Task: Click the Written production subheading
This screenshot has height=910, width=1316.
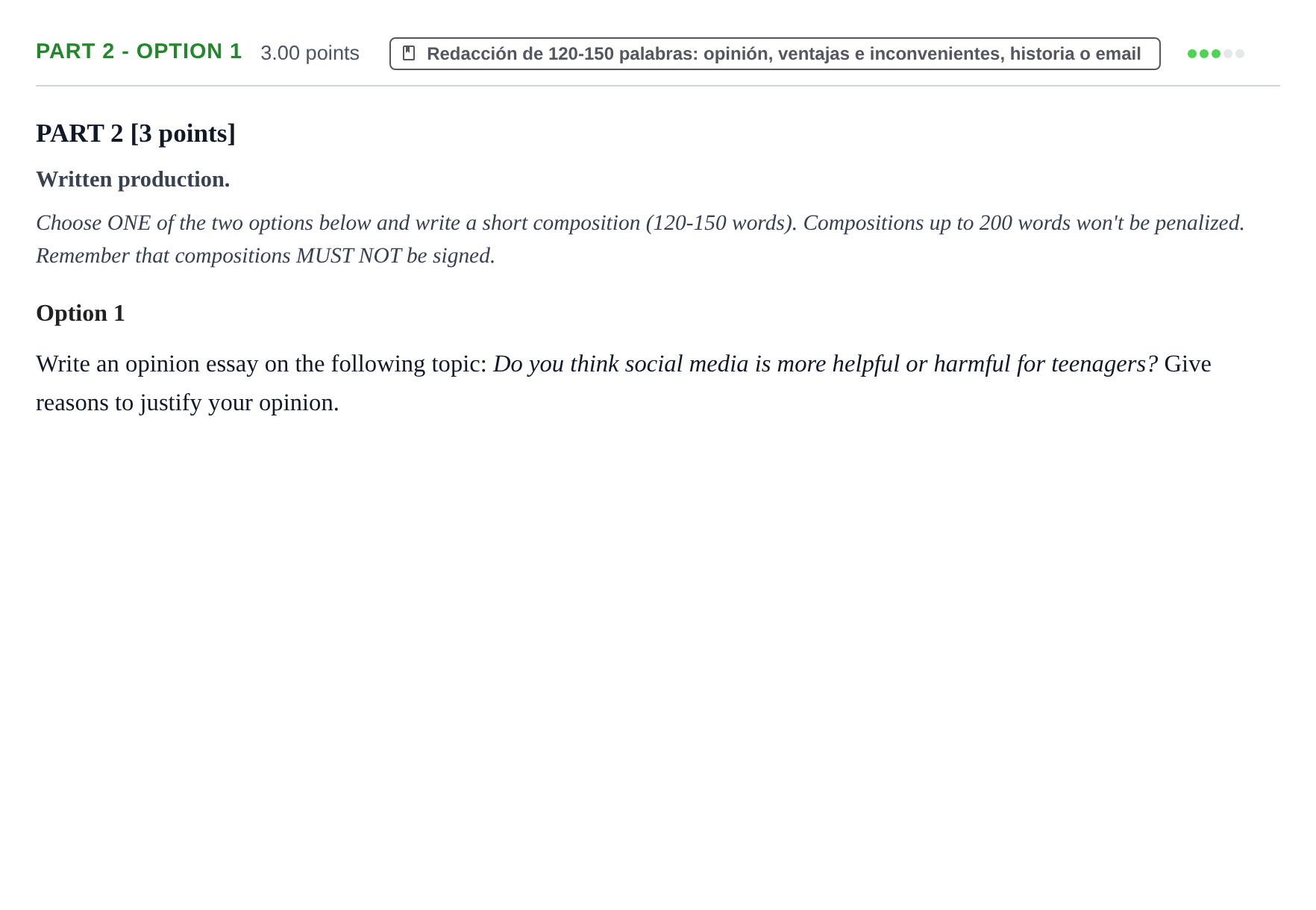Action: [x=133, y=180]
